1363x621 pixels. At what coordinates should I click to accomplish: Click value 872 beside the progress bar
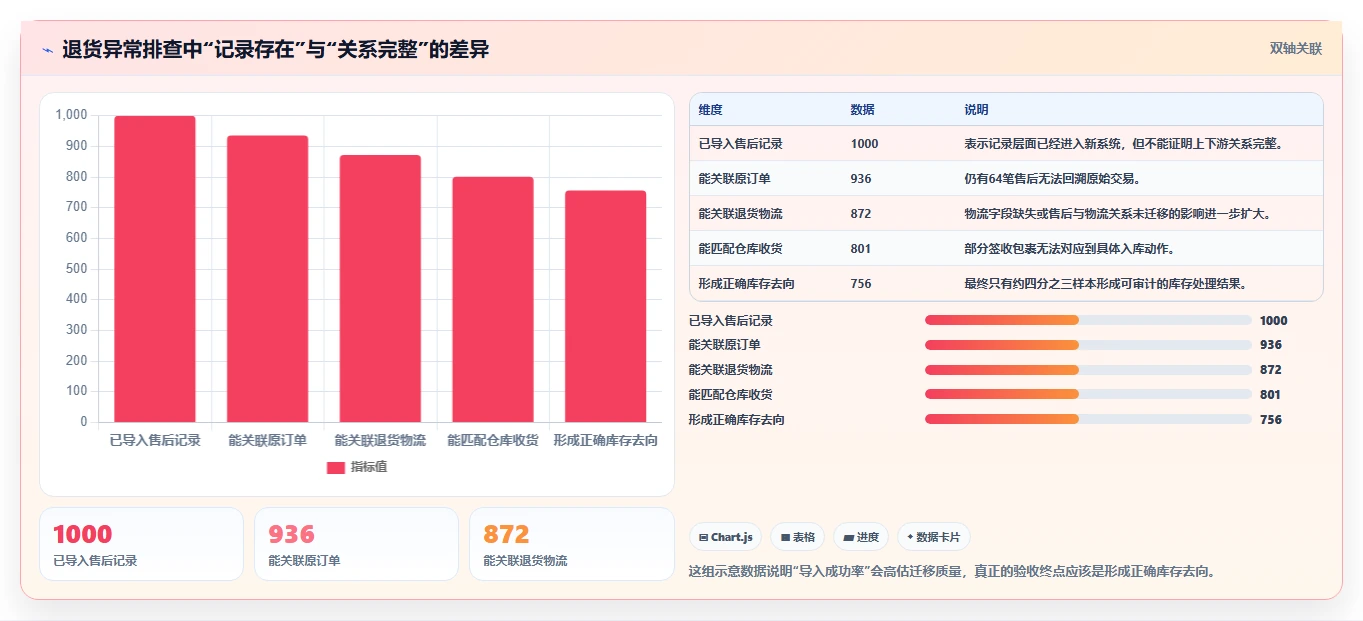pos(1271,370)
